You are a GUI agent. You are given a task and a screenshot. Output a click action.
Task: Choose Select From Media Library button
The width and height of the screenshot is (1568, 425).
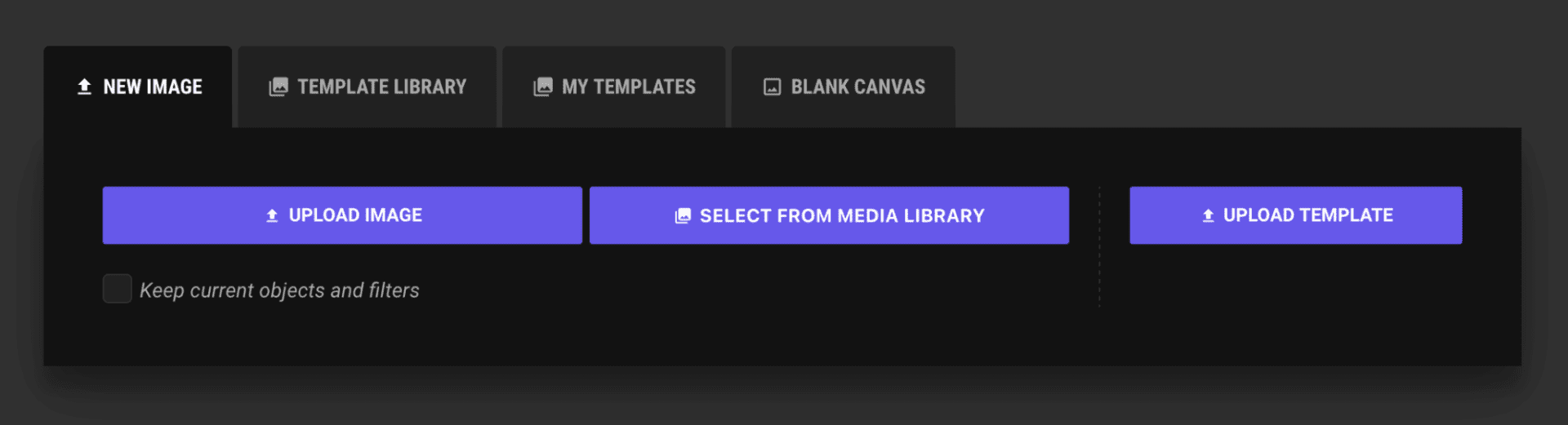click(829, 215)
